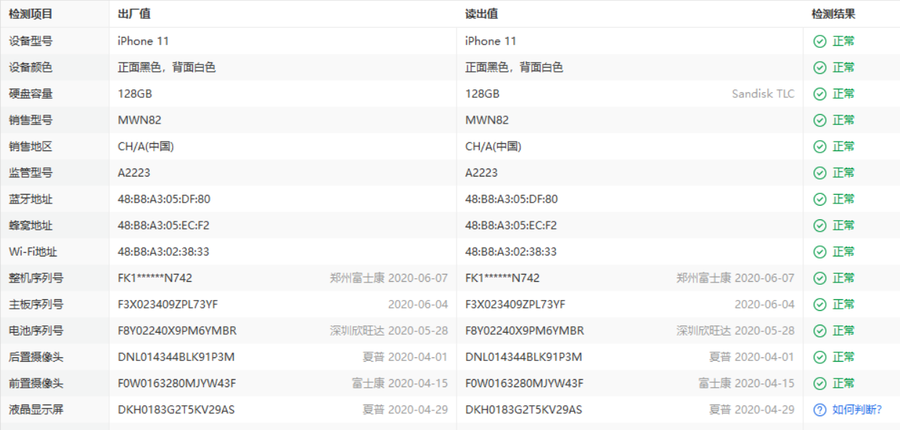Click factory serial FK1******N742

(x=155, y=278)
